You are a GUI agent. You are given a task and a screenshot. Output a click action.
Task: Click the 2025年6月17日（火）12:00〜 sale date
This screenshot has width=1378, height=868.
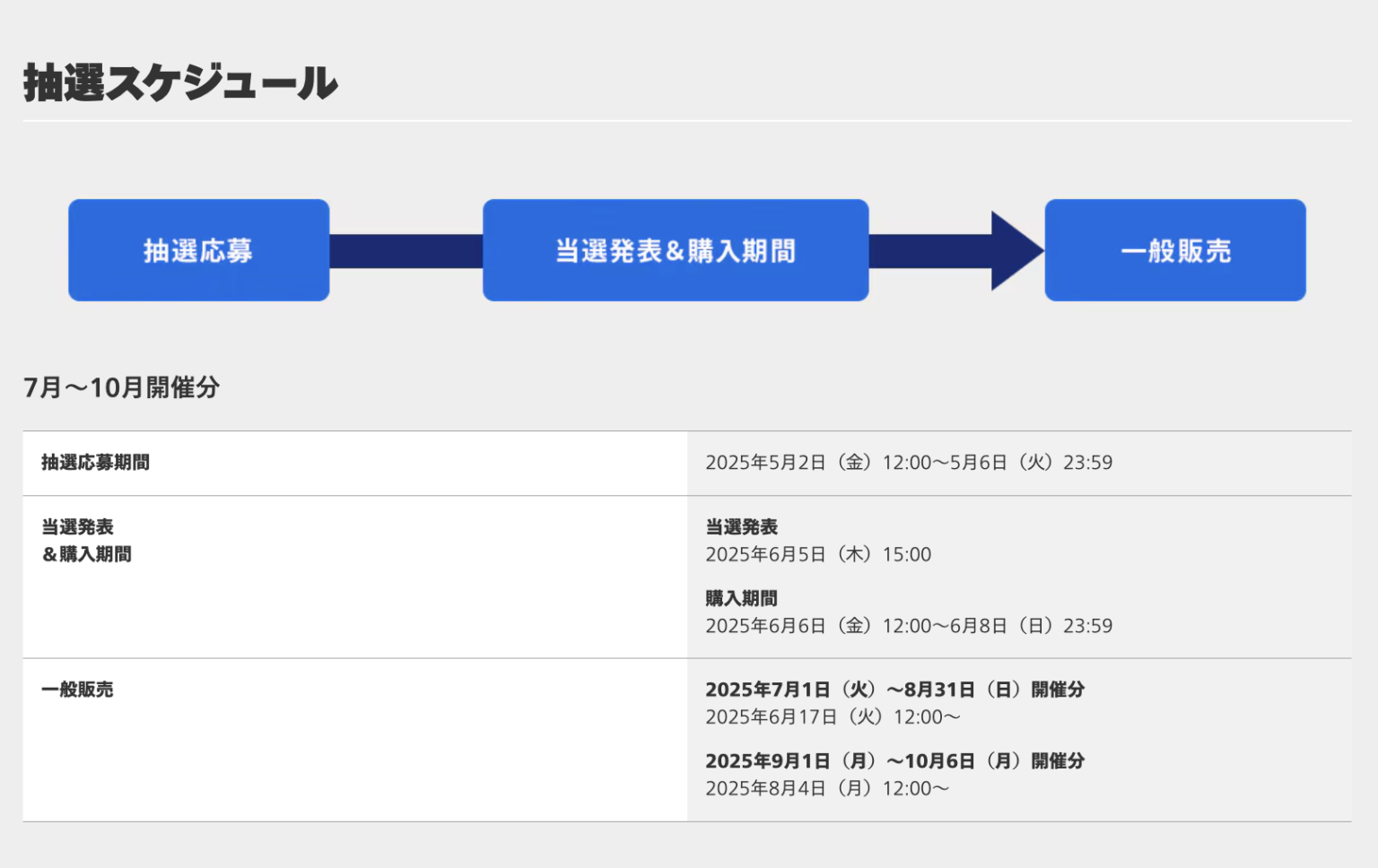[833, 717]
